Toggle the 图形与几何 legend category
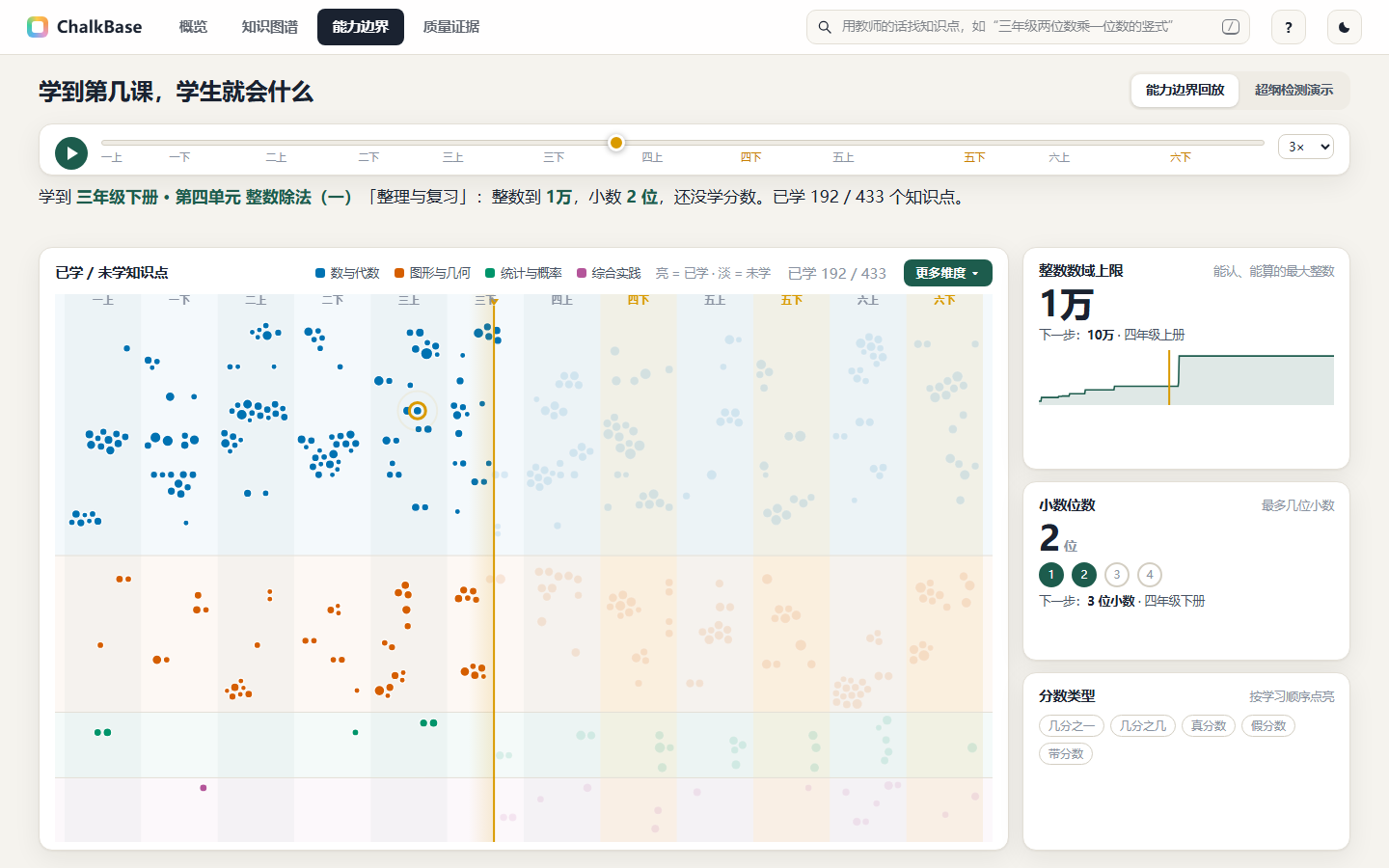Image resolution: width=1389 pixels, height=868 pixels. [x=433, y=273]
